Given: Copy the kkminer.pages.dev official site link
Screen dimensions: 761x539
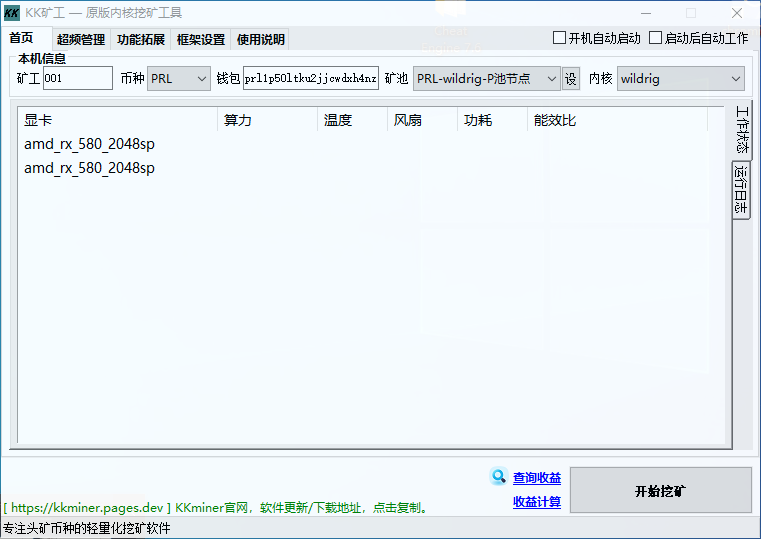Looking at the screenshot, I should [216, 508].
